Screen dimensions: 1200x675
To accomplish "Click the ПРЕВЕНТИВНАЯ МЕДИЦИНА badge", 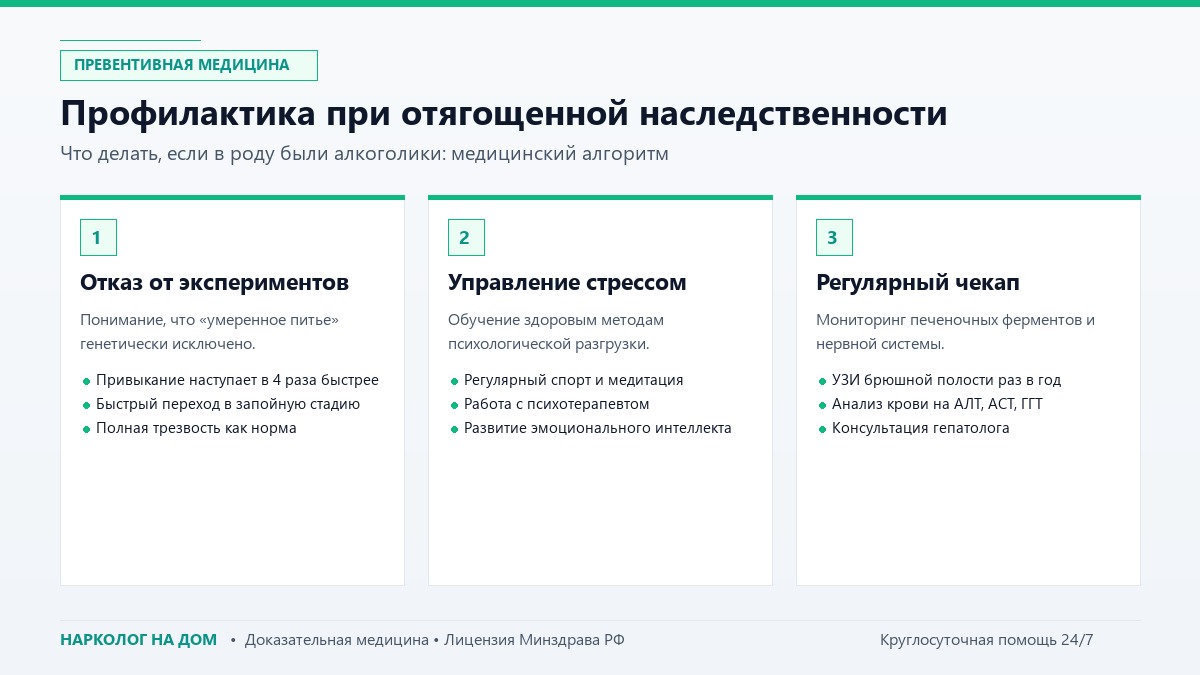I will tap(189, 65).
